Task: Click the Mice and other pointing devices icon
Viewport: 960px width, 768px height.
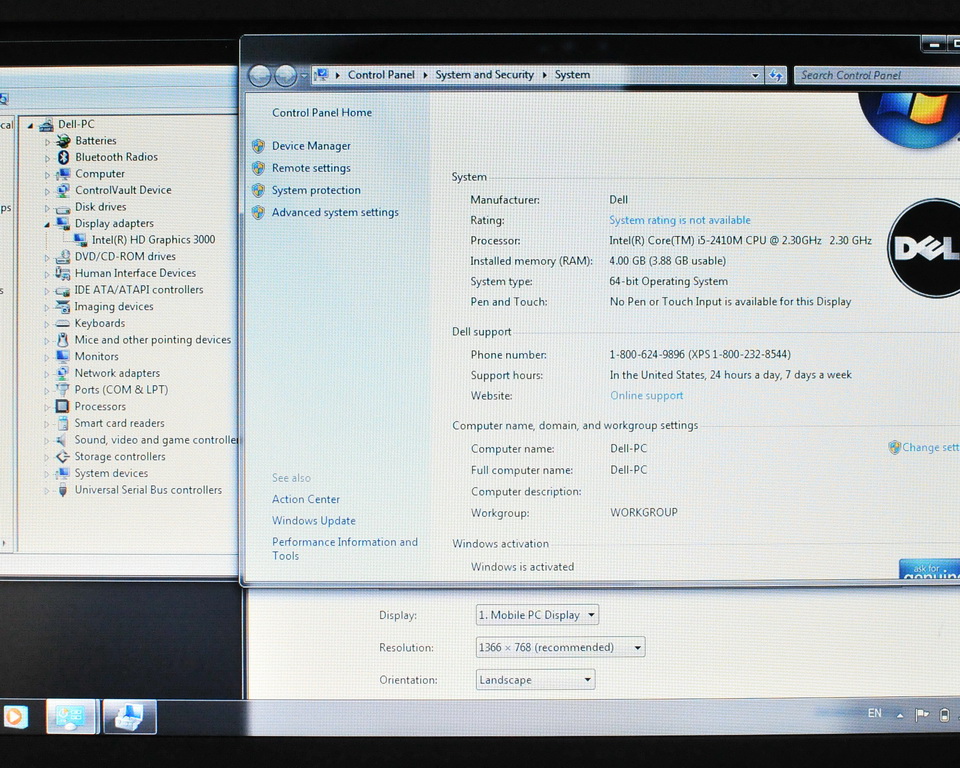Action: (x=62, y=340)
